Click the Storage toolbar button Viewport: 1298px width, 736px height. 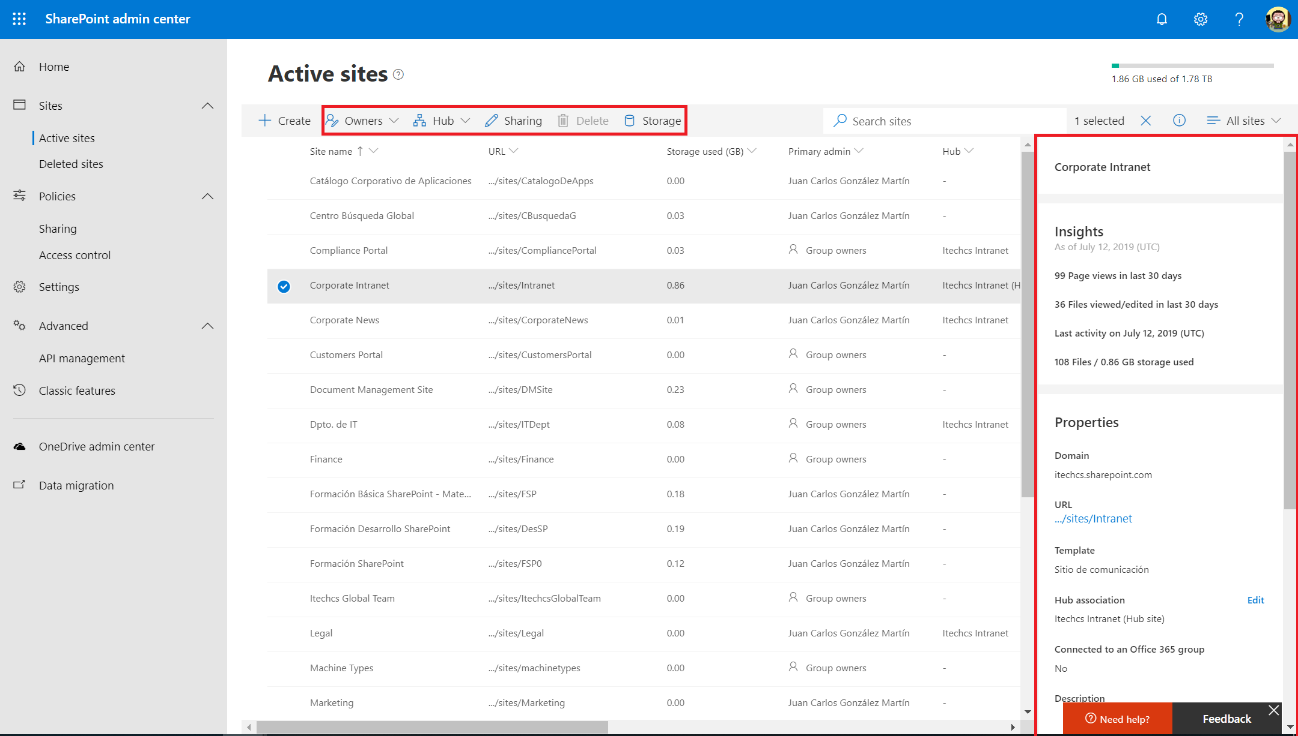[x=652, y=121]
